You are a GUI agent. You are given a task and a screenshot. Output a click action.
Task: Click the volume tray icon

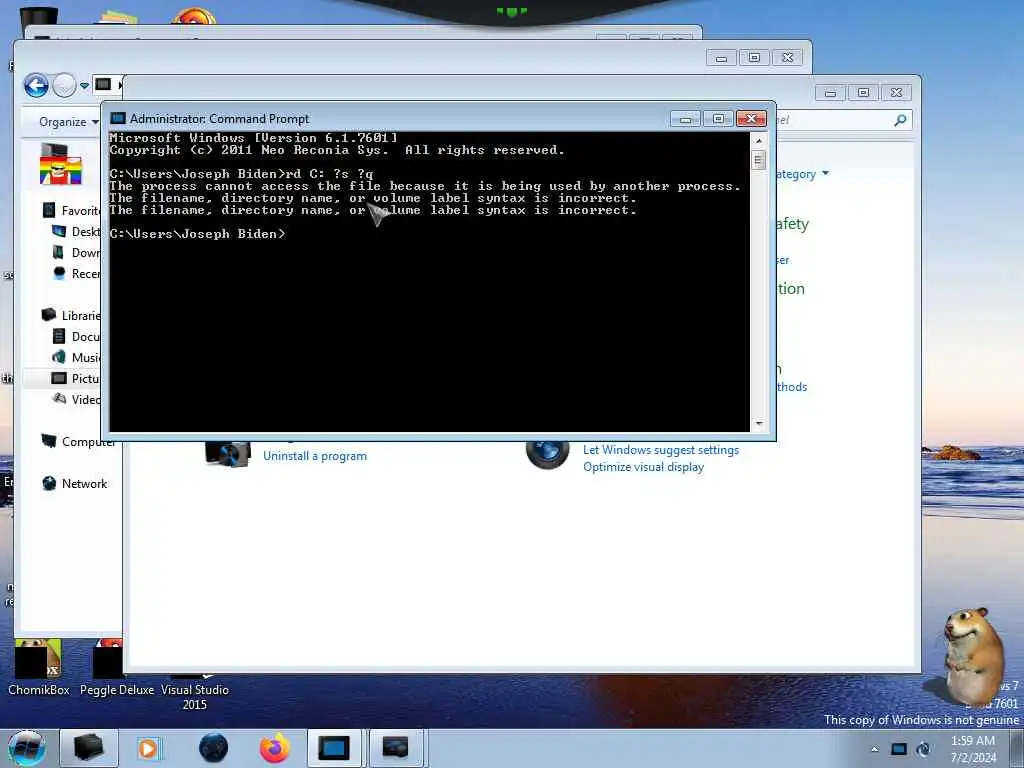coord(923,749)
